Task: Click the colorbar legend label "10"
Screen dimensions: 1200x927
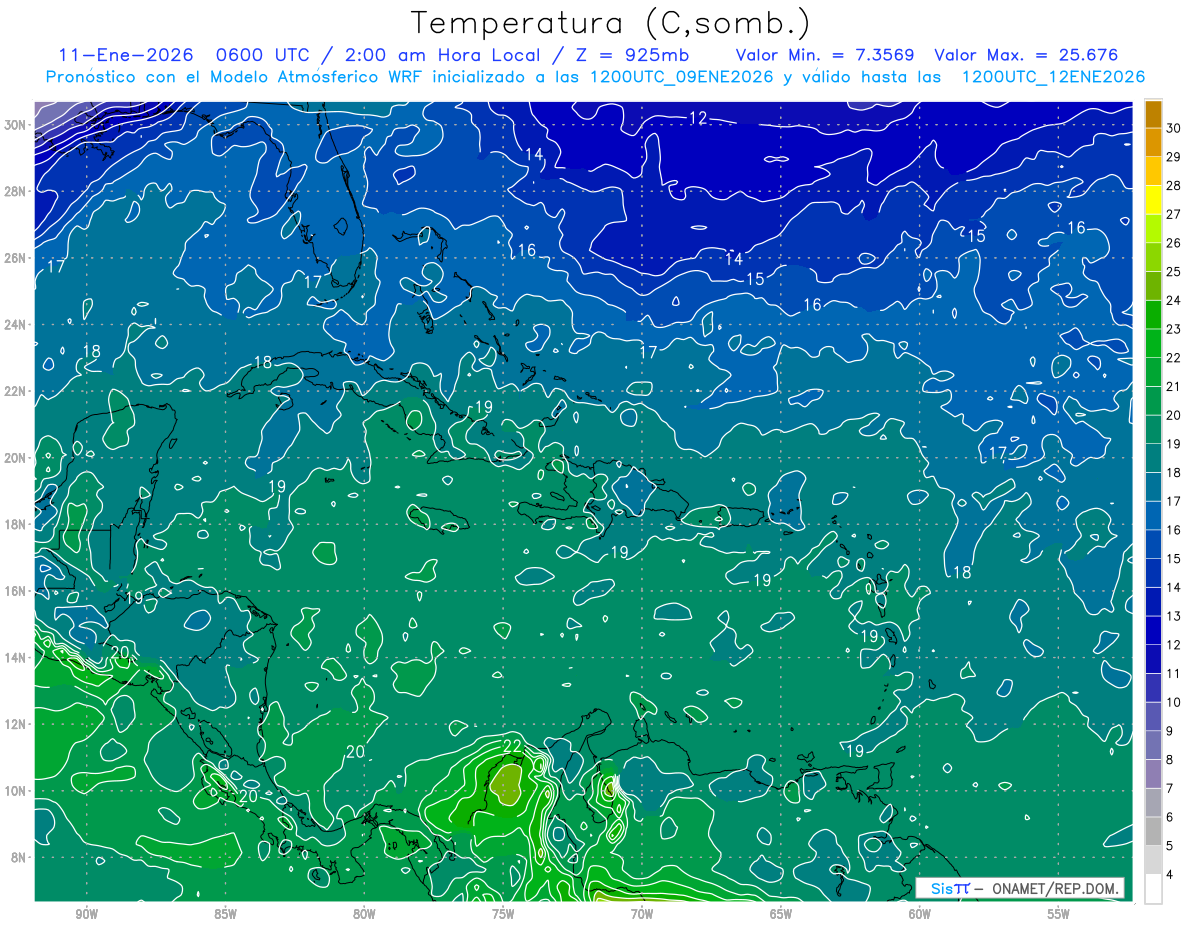Action: point(1174,702)
